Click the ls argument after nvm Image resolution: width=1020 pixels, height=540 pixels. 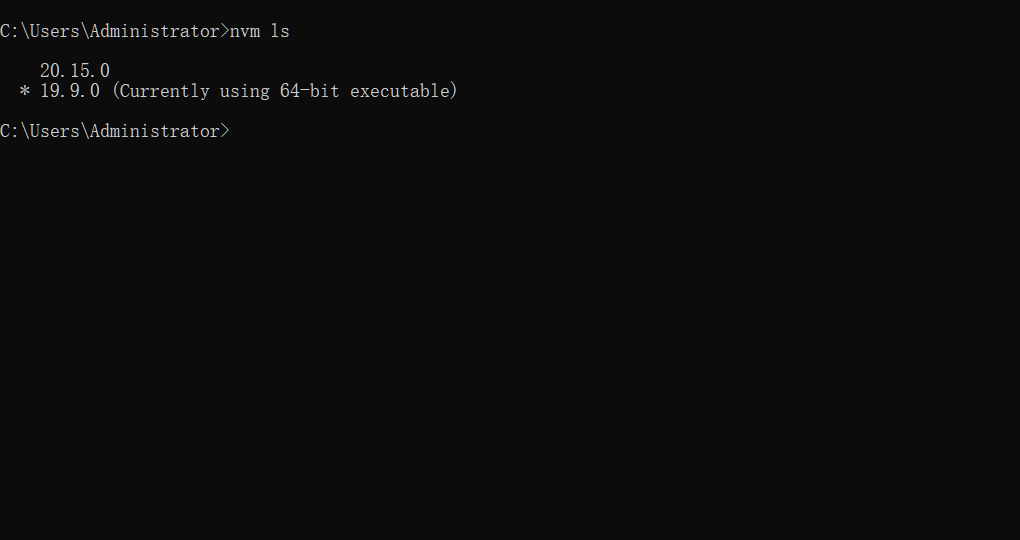[280, 31]
